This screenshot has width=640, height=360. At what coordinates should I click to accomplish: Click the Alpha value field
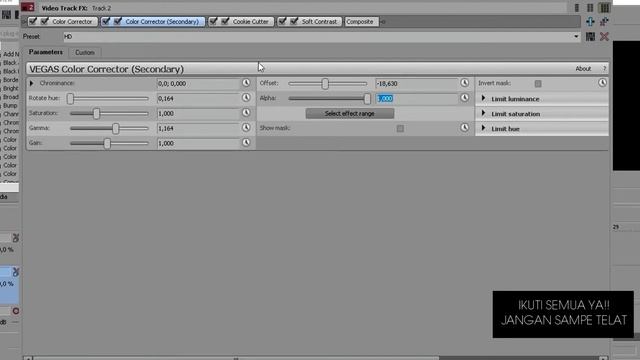pos(416,98)
